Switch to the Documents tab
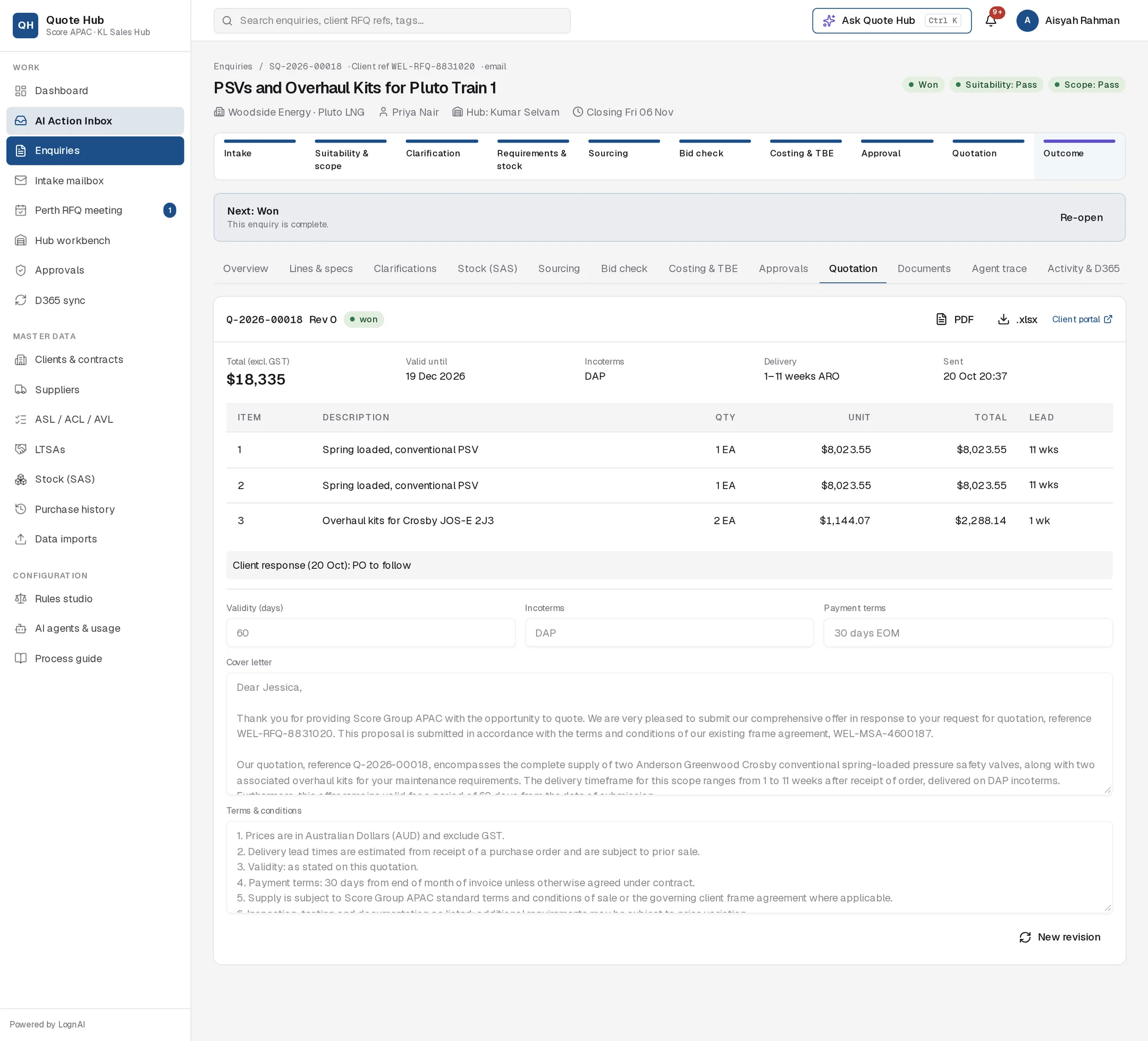 [x=924, y=268]
